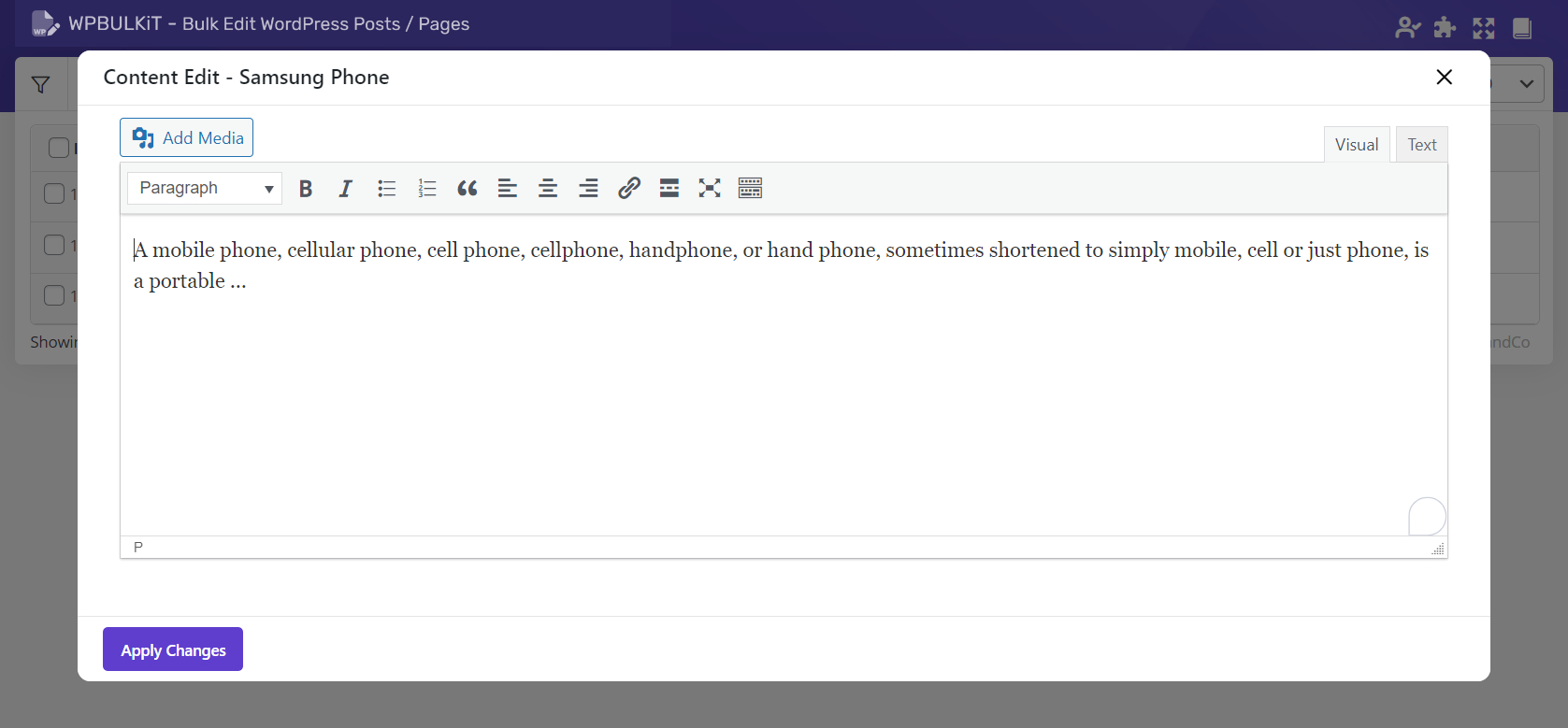Align text to the right
This screenshot has height=728, width=1568.
(x=588, y=189)
